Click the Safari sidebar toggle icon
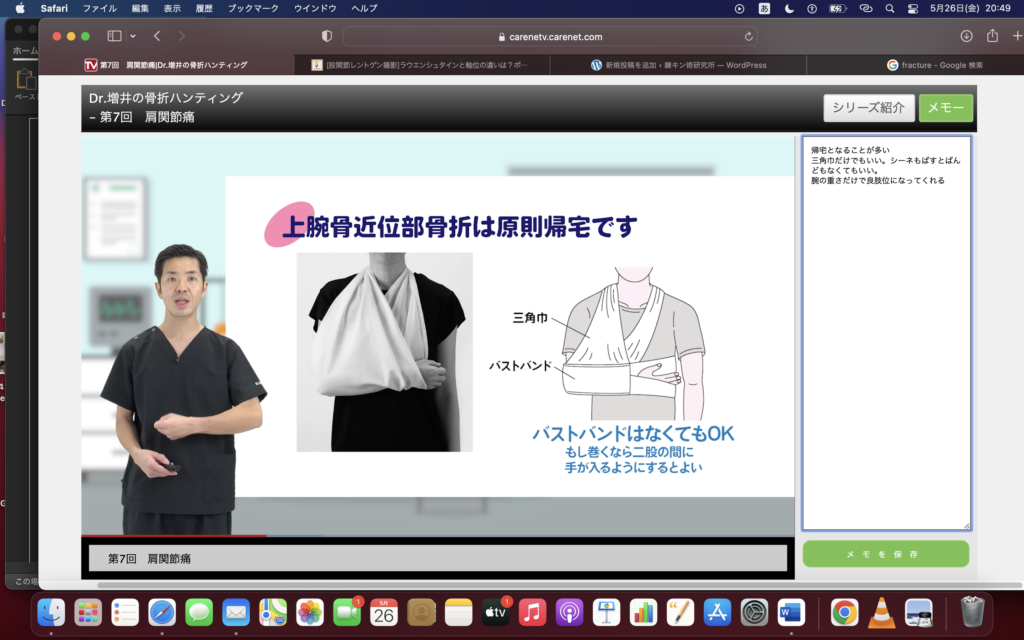The image size is (1024, 640). tap(113, 36)
